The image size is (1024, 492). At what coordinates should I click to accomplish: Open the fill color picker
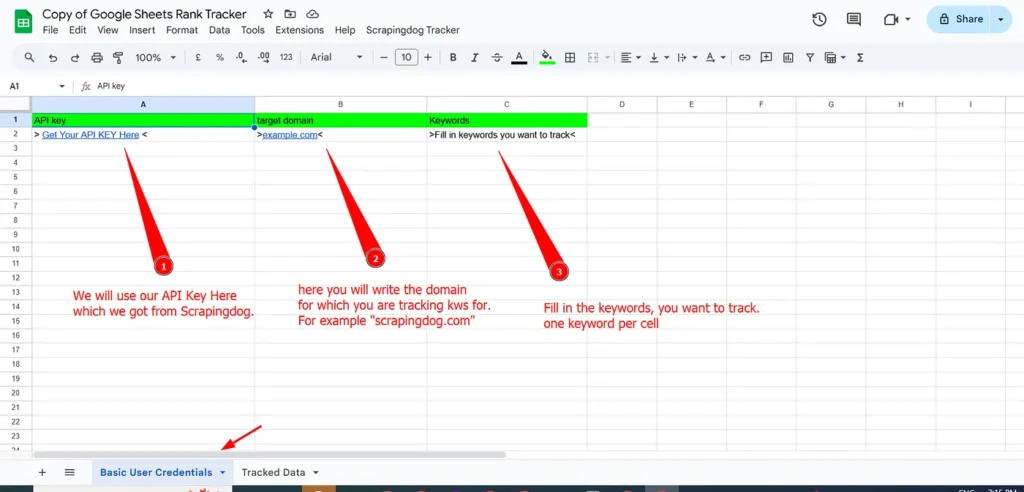click(x=547, y=57)
